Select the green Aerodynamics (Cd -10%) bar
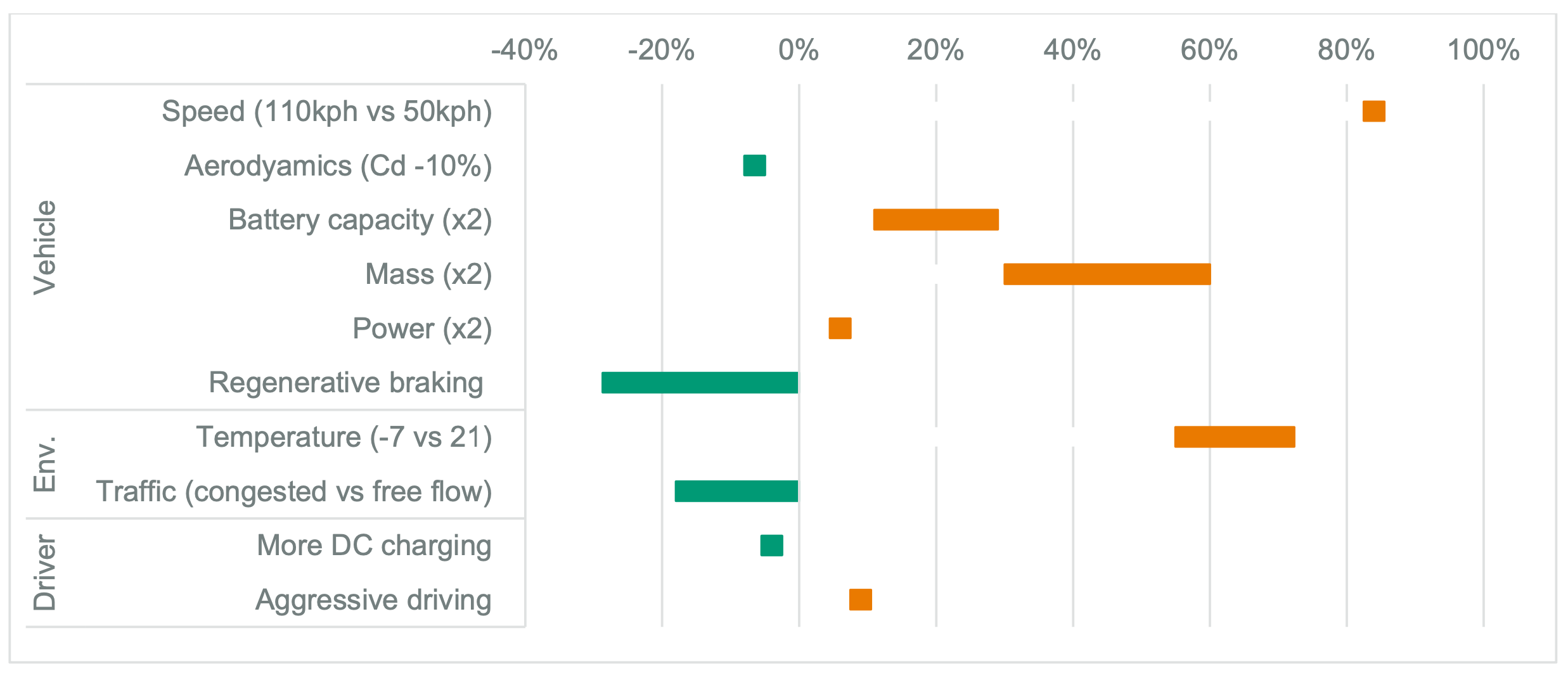The image size is (1568, 673). 754,165
